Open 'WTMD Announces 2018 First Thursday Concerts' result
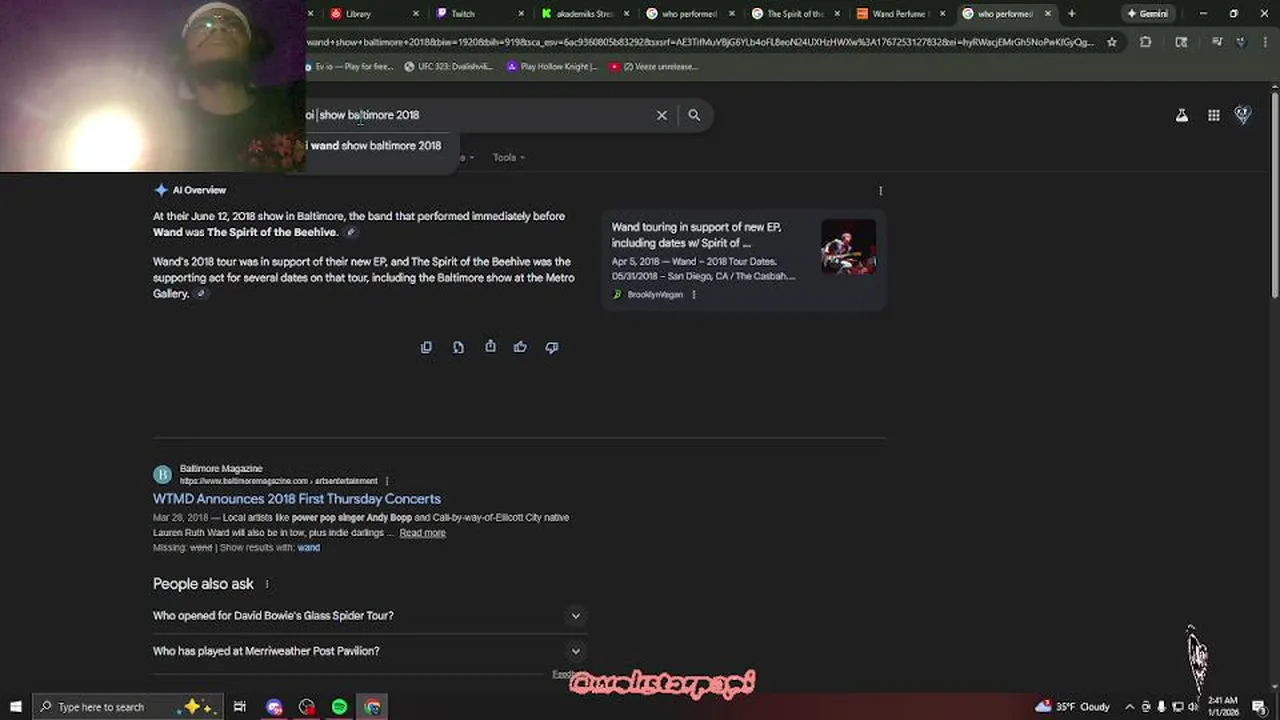The height and width of the screenshot is (720, 1280). click(296, 499)
